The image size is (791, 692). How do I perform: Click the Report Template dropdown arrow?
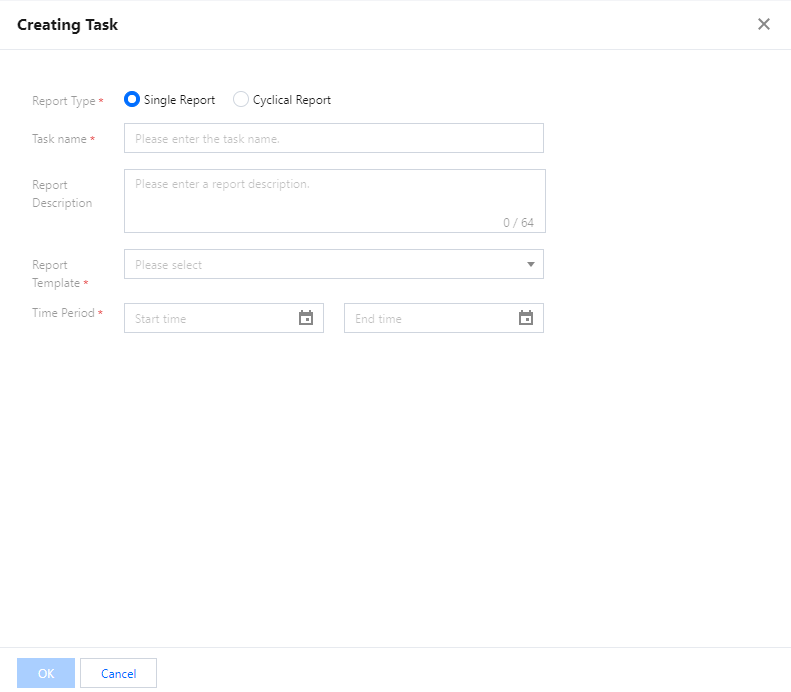[x=530, y=265]
